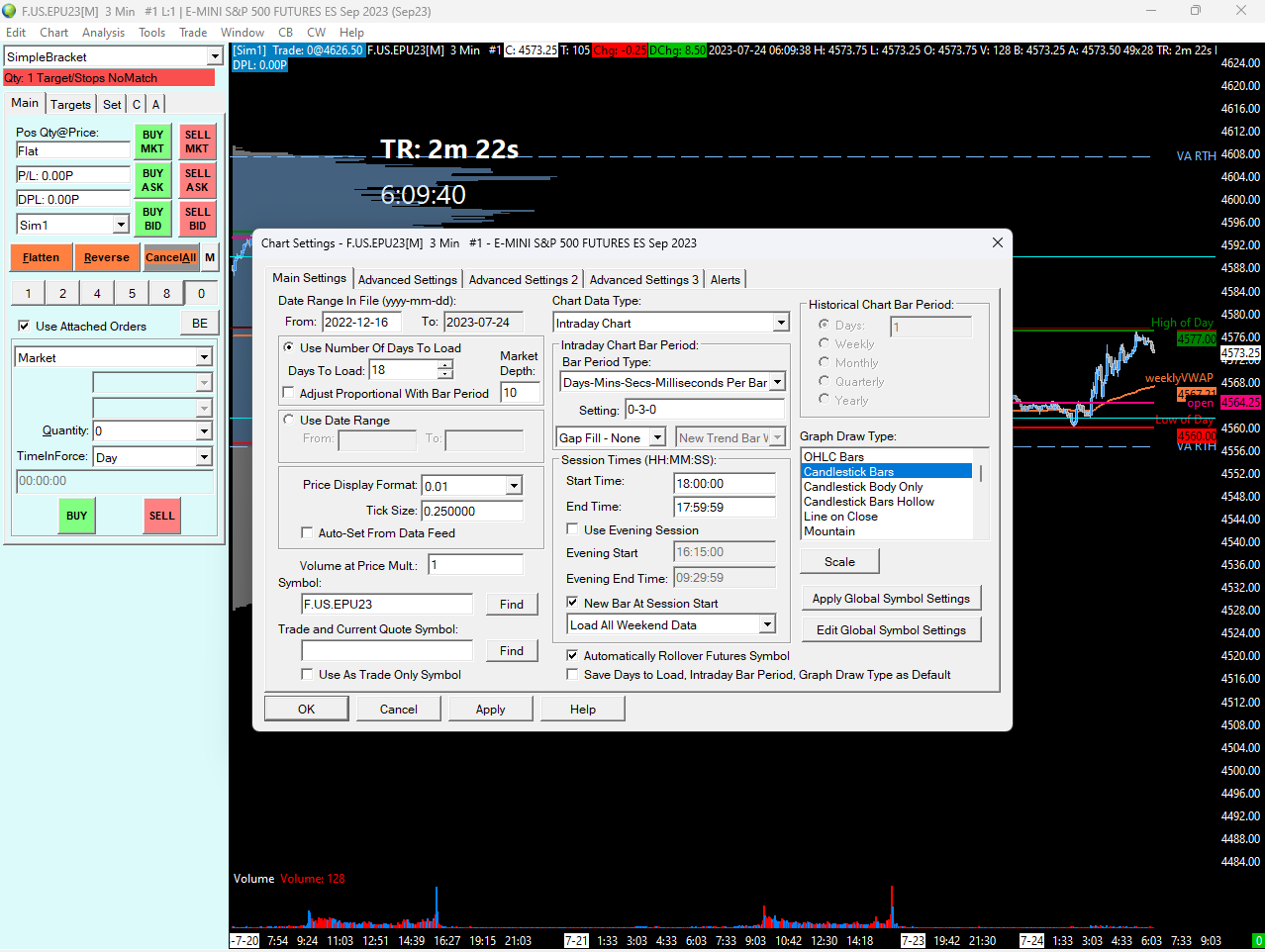Open the Chart Data Type dropdown
1265x952 pixels.
[780, 323]
